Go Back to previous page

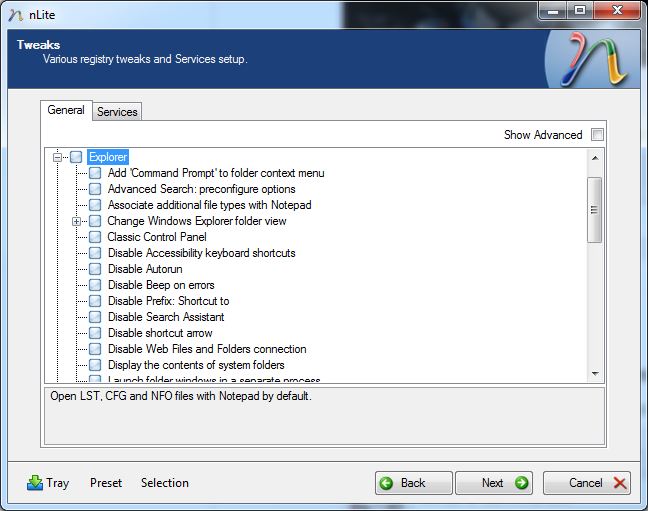[414, 483]
